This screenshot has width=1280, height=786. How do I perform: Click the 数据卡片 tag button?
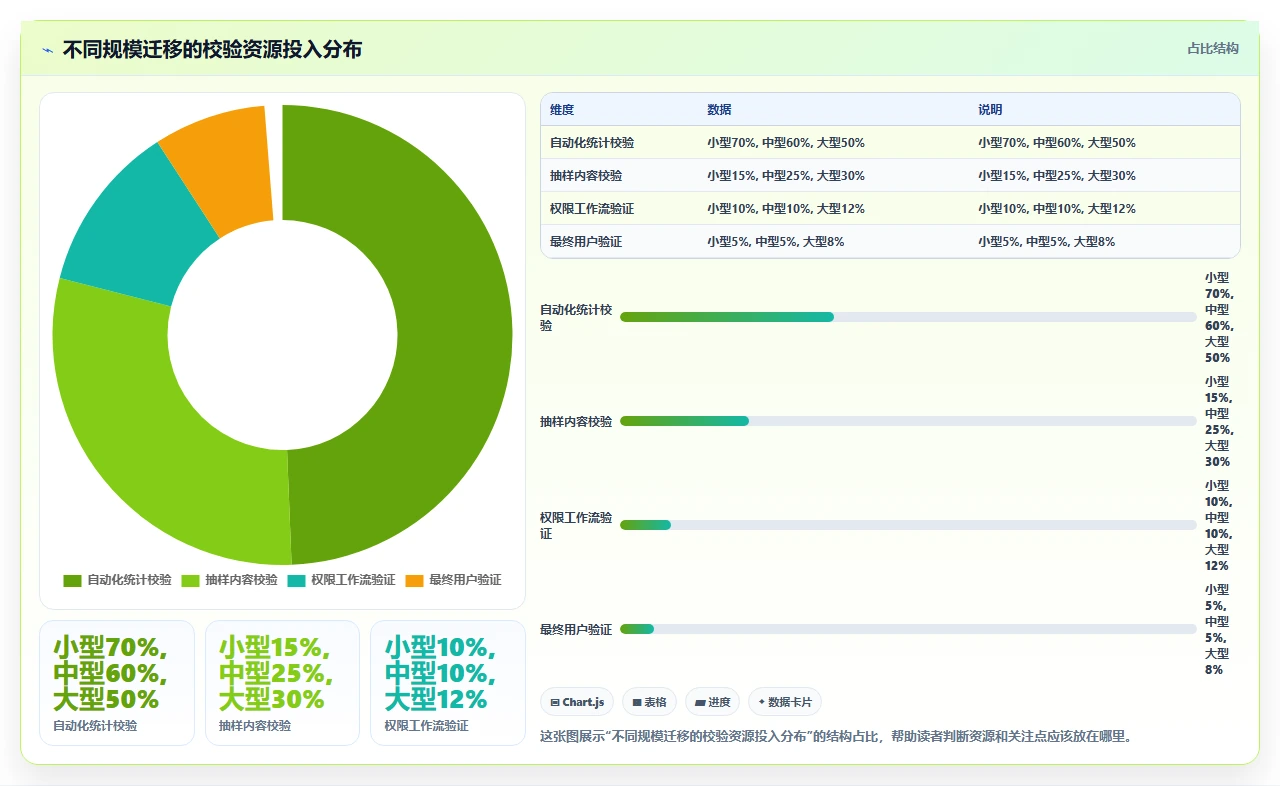pyautogui.click(x=784, y=702)
